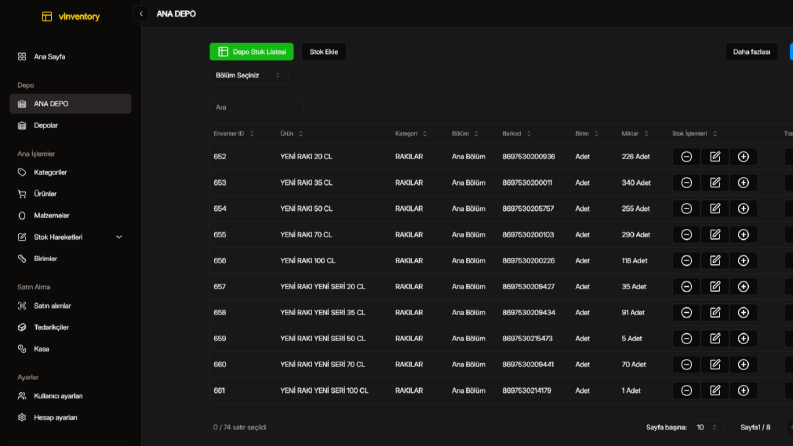Edit stock for YENİ RAKI 100 CL

(715, 260)
